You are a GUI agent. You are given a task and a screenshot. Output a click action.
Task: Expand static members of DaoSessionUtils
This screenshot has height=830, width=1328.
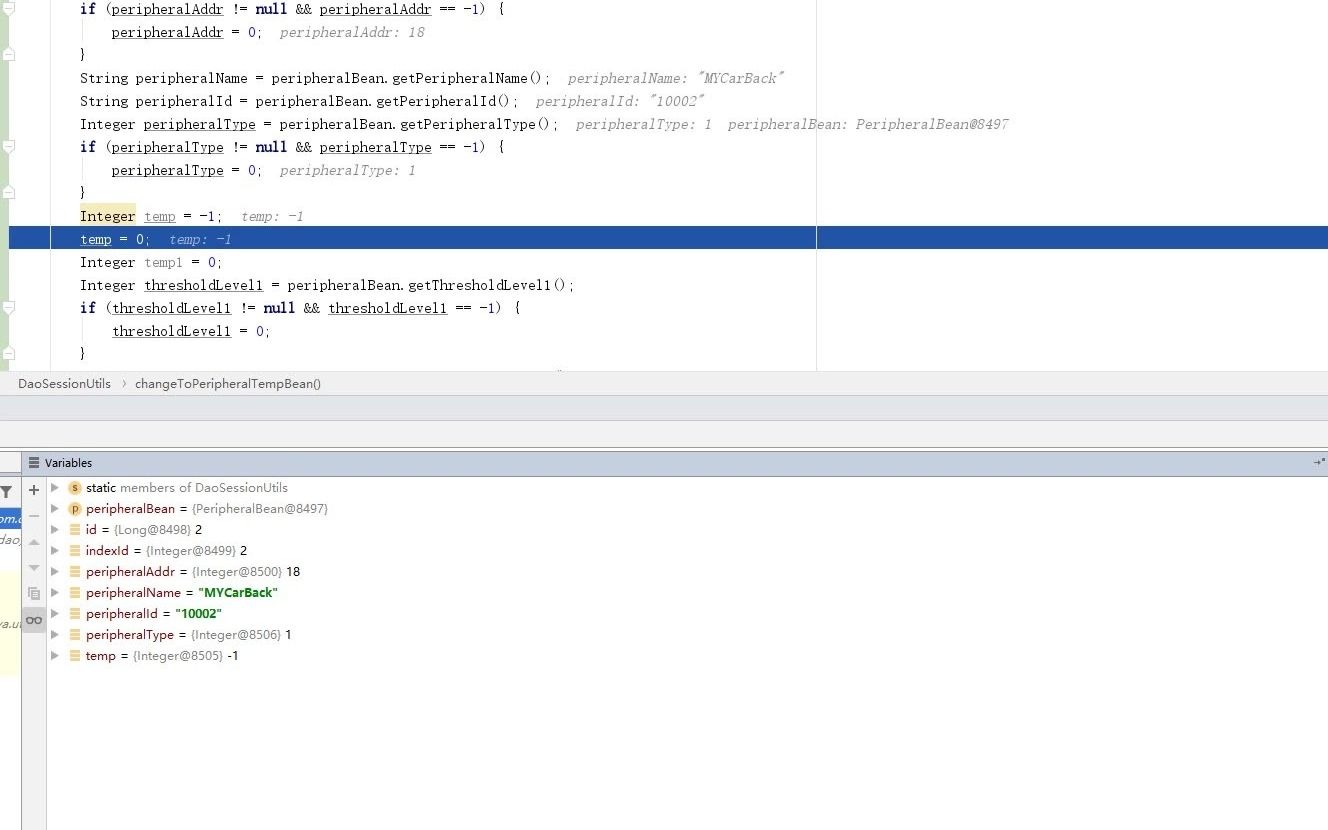pyautogui.click(x=55, y=488)
